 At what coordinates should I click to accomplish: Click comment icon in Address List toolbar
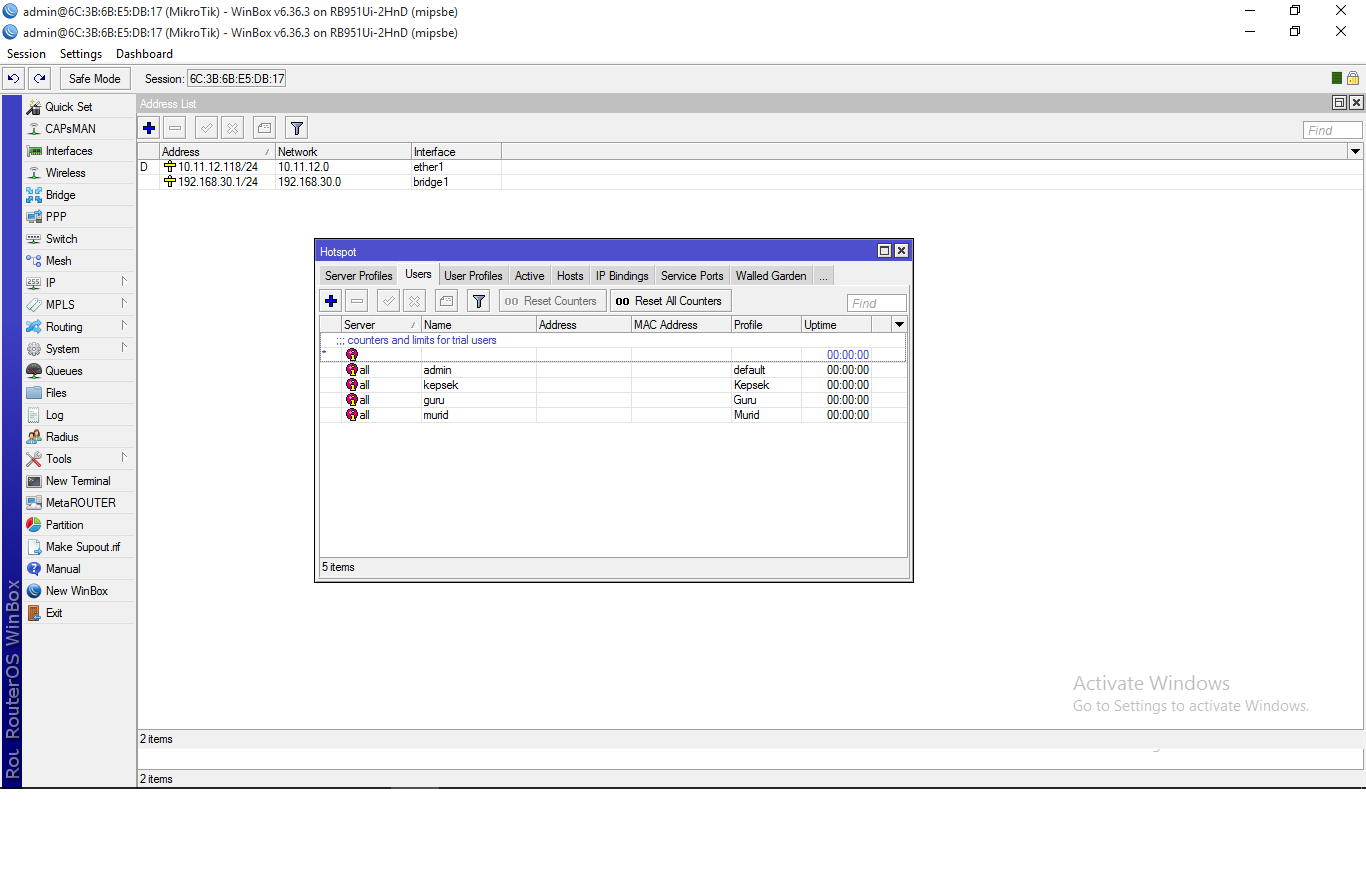click(264, 128)
